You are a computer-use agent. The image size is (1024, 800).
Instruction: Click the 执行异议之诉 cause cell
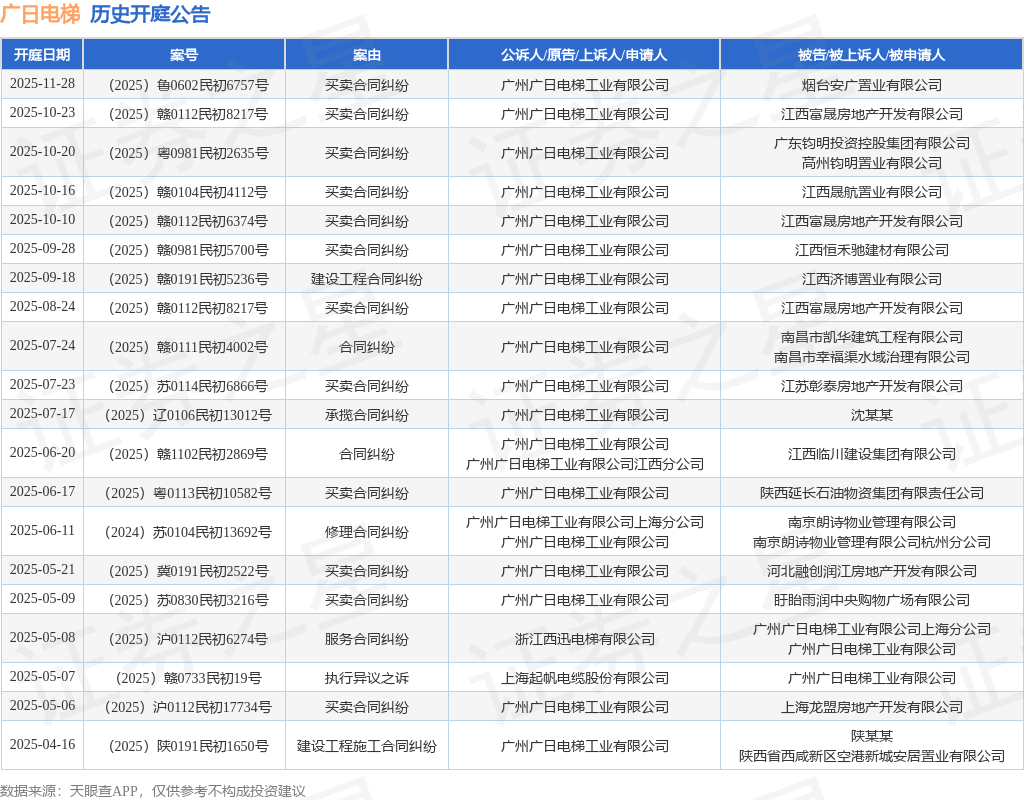coord(366,678)
